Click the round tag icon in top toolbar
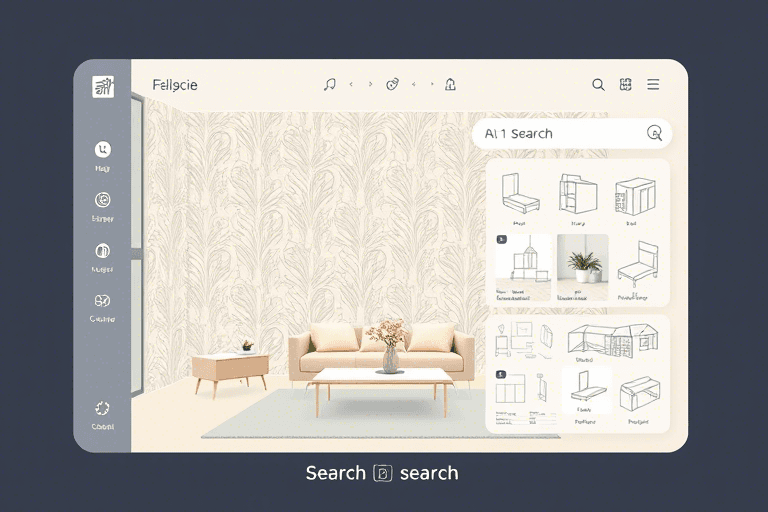The width and height of the screenshot is (768, 512). 392,85
